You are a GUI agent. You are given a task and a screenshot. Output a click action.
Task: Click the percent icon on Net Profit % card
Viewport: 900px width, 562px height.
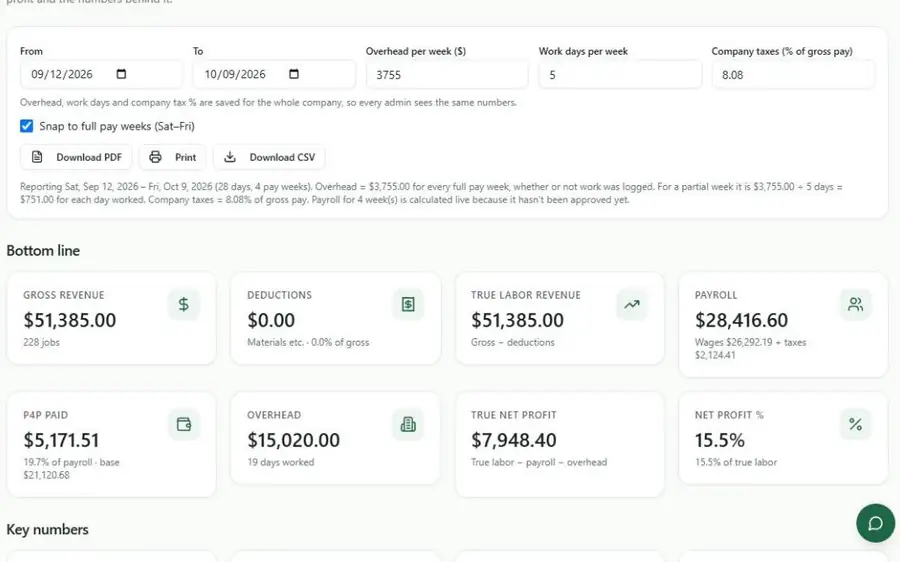point(856,424)
